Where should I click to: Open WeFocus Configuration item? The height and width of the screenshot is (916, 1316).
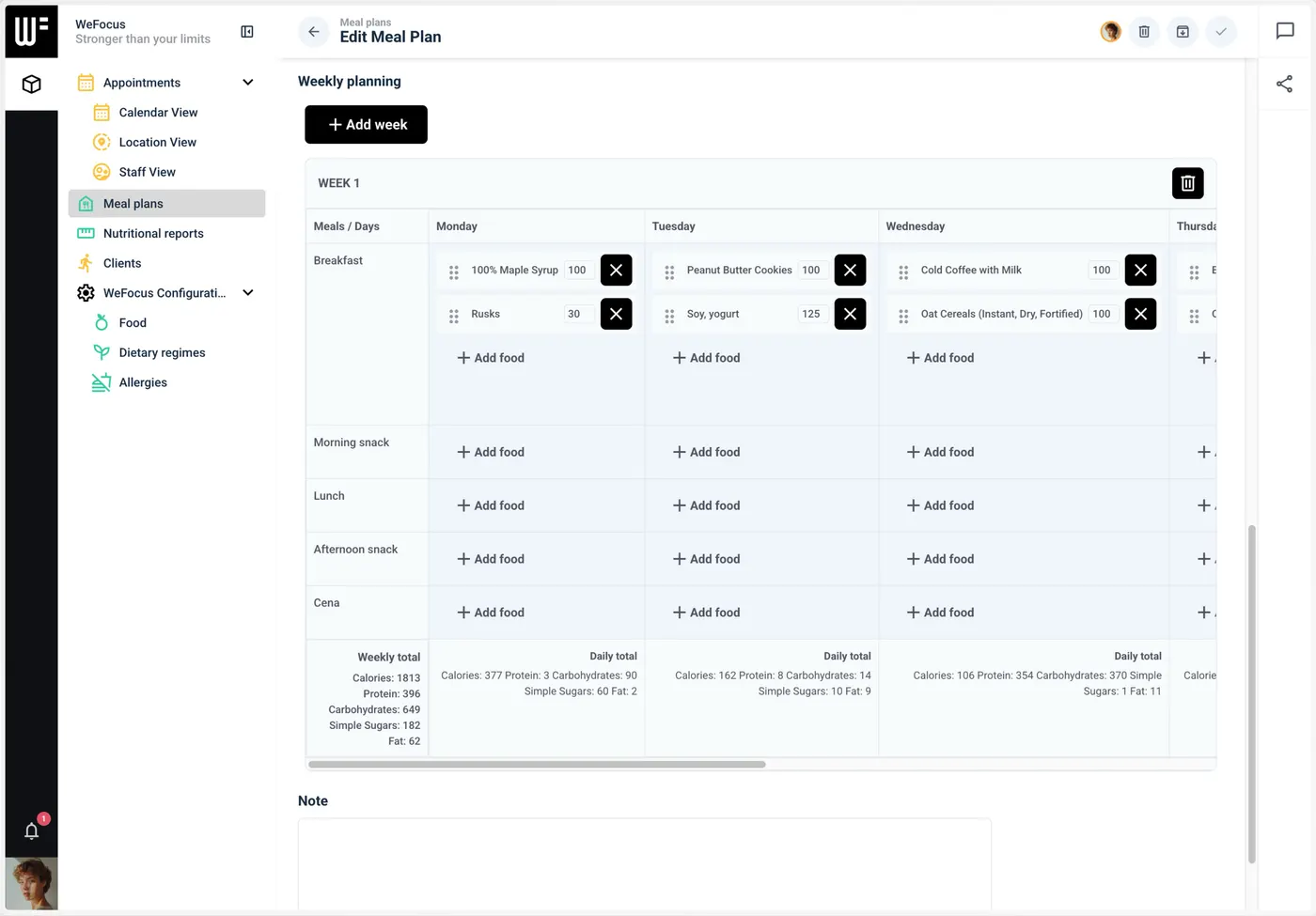click(164, 293)
